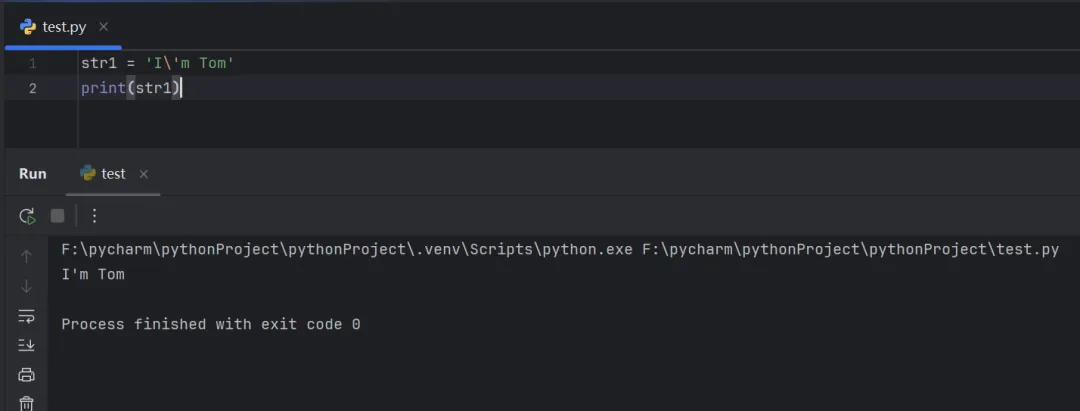Select the 'test' run configuration tab
Viewport: 1080px width, 411px height.
(113, 174)
